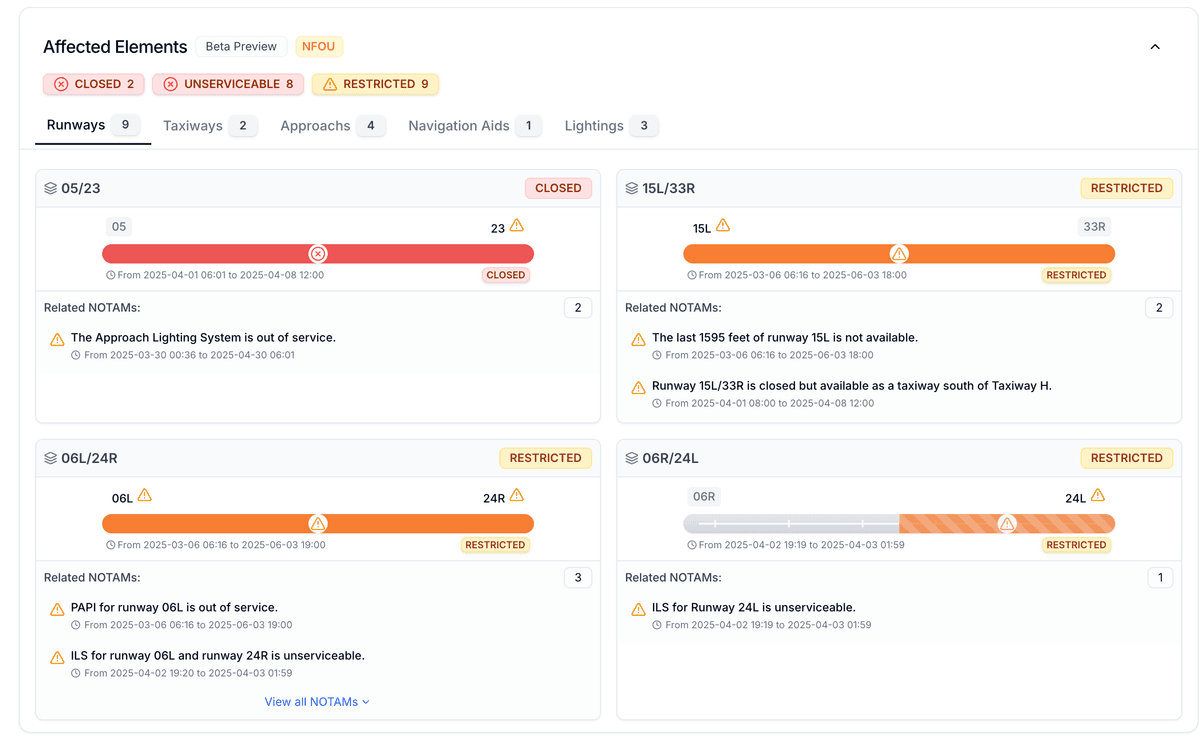Click the layers icon beside 05/23
The width and height of the screenshot is (1200, 737).
[51, 188]
